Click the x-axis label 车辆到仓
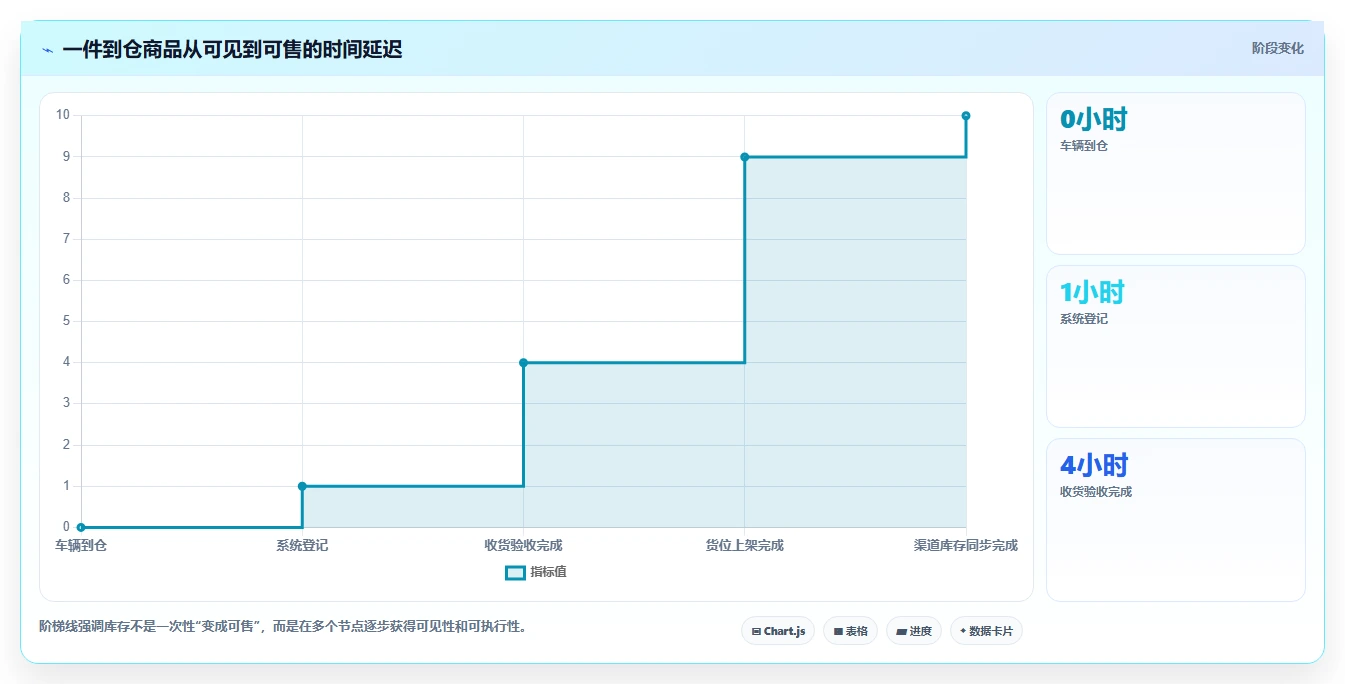The height and width of the screenshot is (684, 1345). point(81,545)
